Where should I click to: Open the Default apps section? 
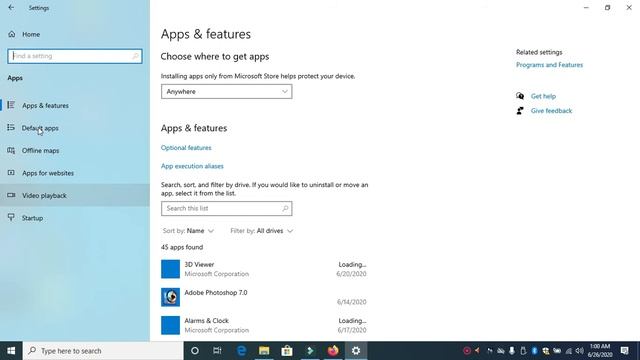click(75, 128)
